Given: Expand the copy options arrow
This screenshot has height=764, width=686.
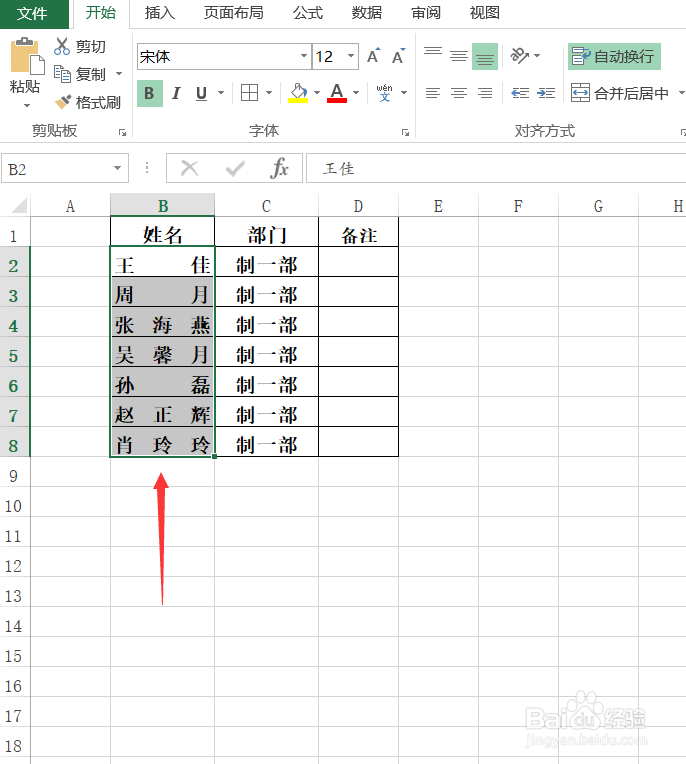Looking at the screenshot, I should pos(118,74).
